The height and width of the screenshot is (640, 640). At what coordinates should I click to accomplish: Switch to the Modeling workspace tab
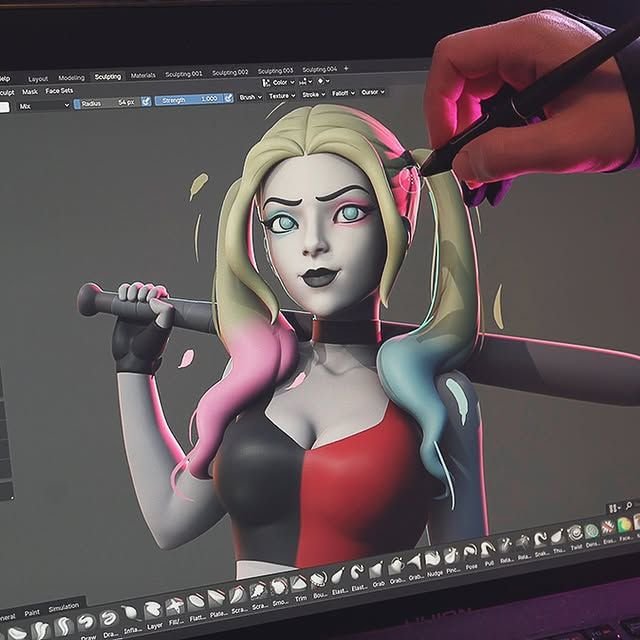tap(71, 78)
